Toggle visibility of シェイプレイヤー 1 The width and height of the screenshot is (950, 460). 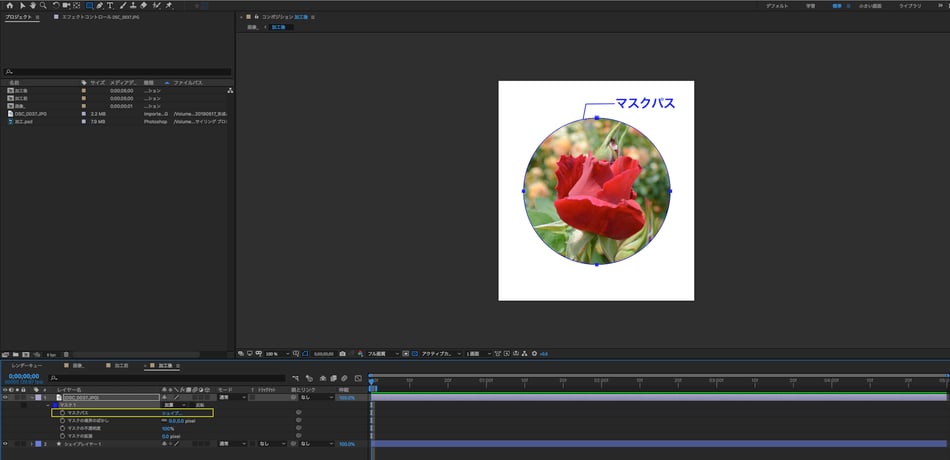point(5,443)
